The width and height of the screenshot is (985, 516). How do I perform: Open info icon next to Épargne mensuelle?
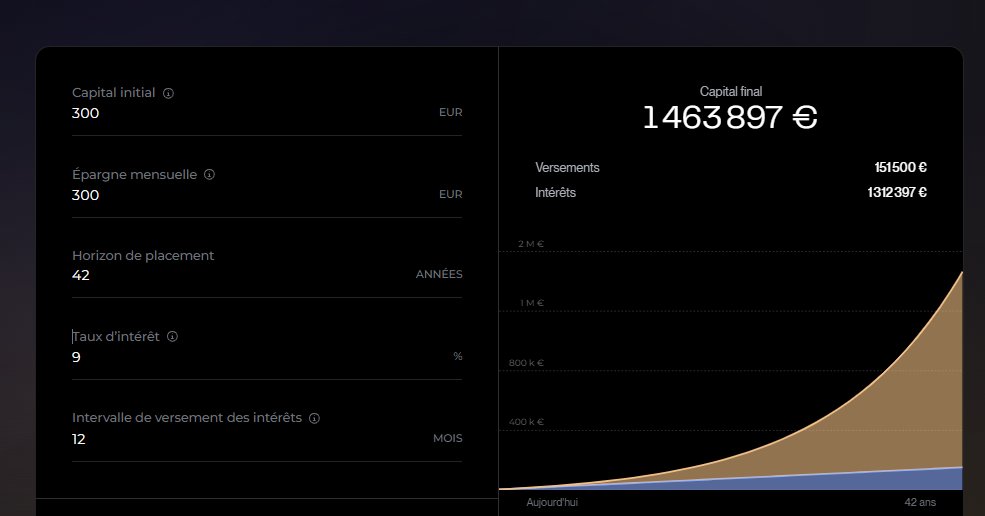pos(209,175)
